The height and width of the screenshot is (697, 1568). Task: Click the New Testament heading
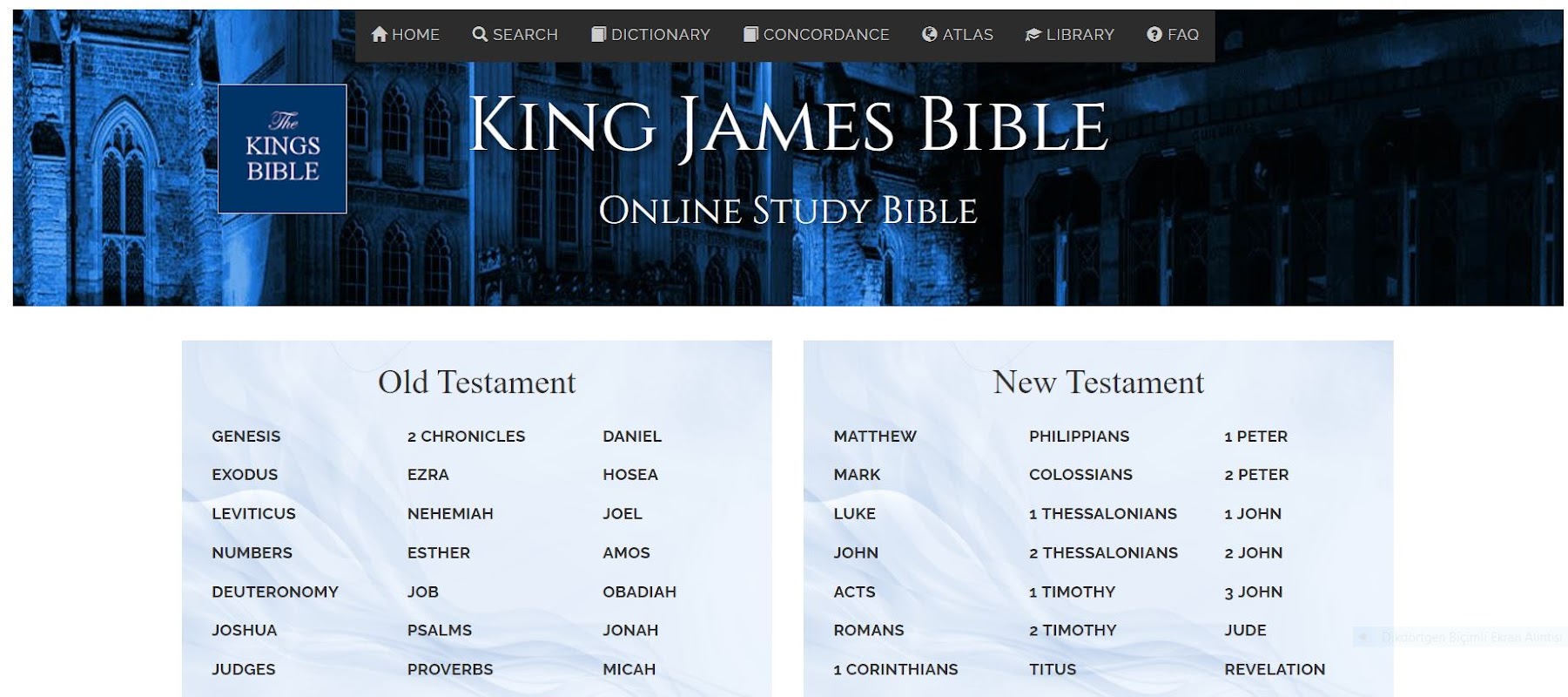[1099, 382]
